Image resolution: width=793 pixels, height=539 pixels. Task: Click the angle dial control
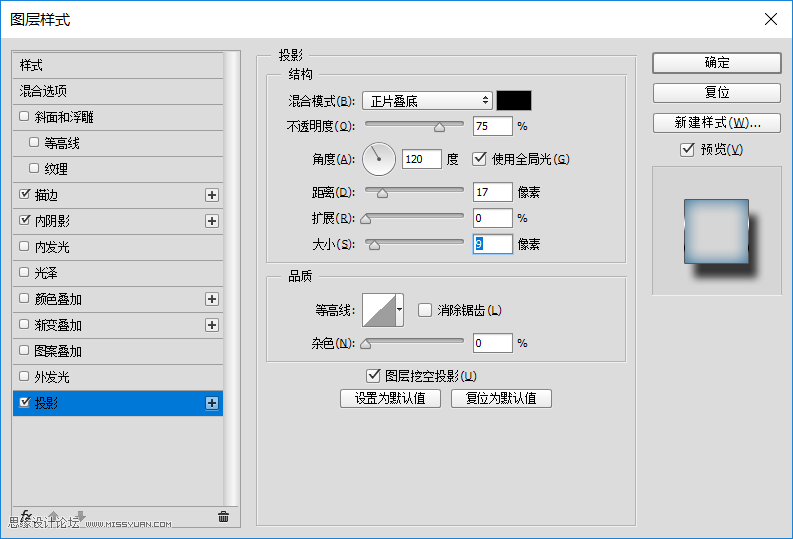pos(379,159)
